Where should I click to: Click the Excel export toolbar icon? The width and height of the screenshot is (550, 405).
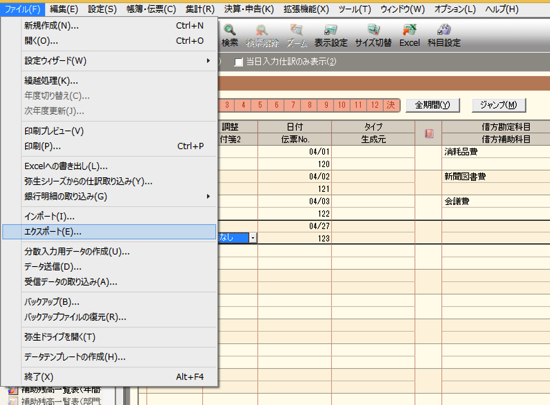click(x=409, y=35)
